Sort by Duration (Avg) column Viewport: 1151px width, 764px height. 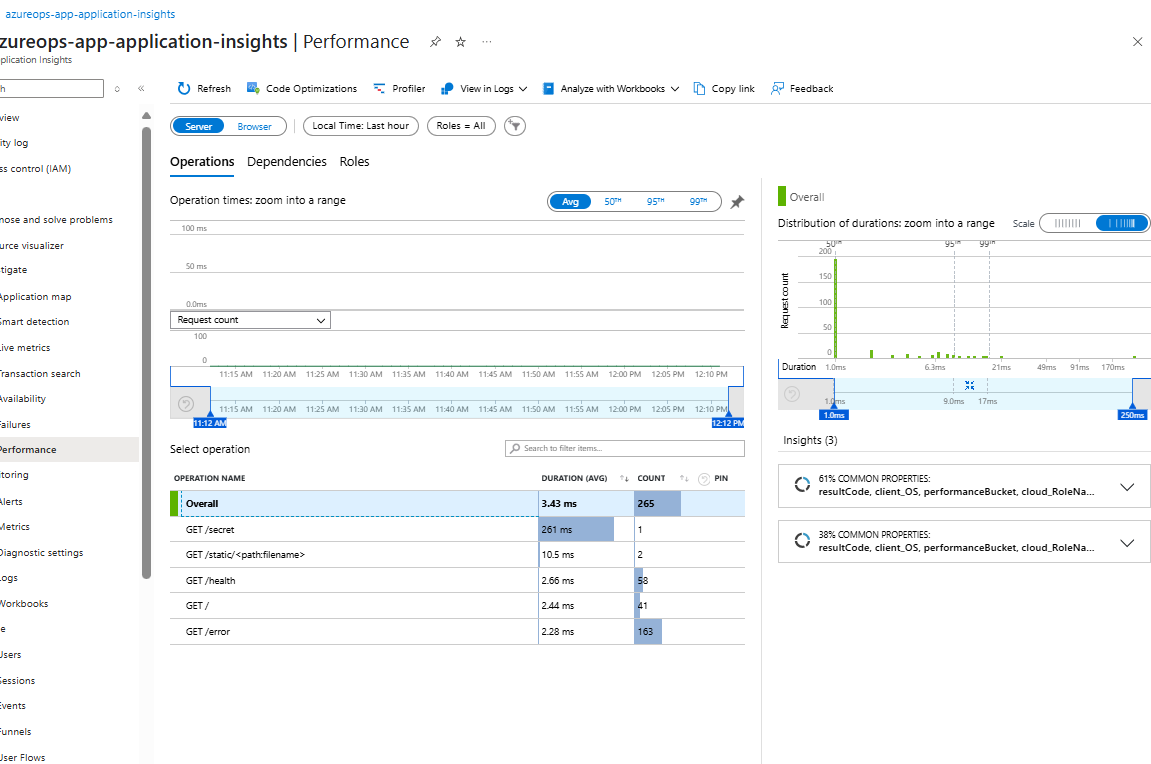click(584, 479)
